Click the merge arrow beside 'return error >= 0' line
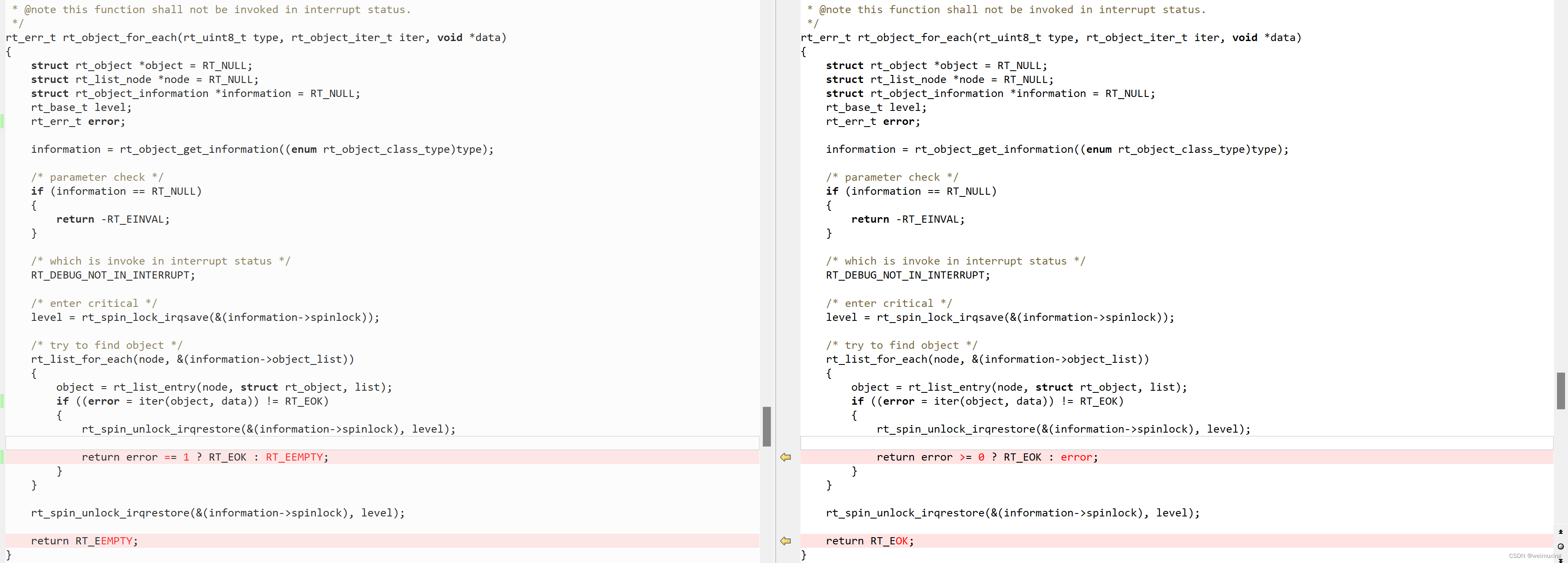This screenshot has width=1568, height=563. click(x=785, y=457)
